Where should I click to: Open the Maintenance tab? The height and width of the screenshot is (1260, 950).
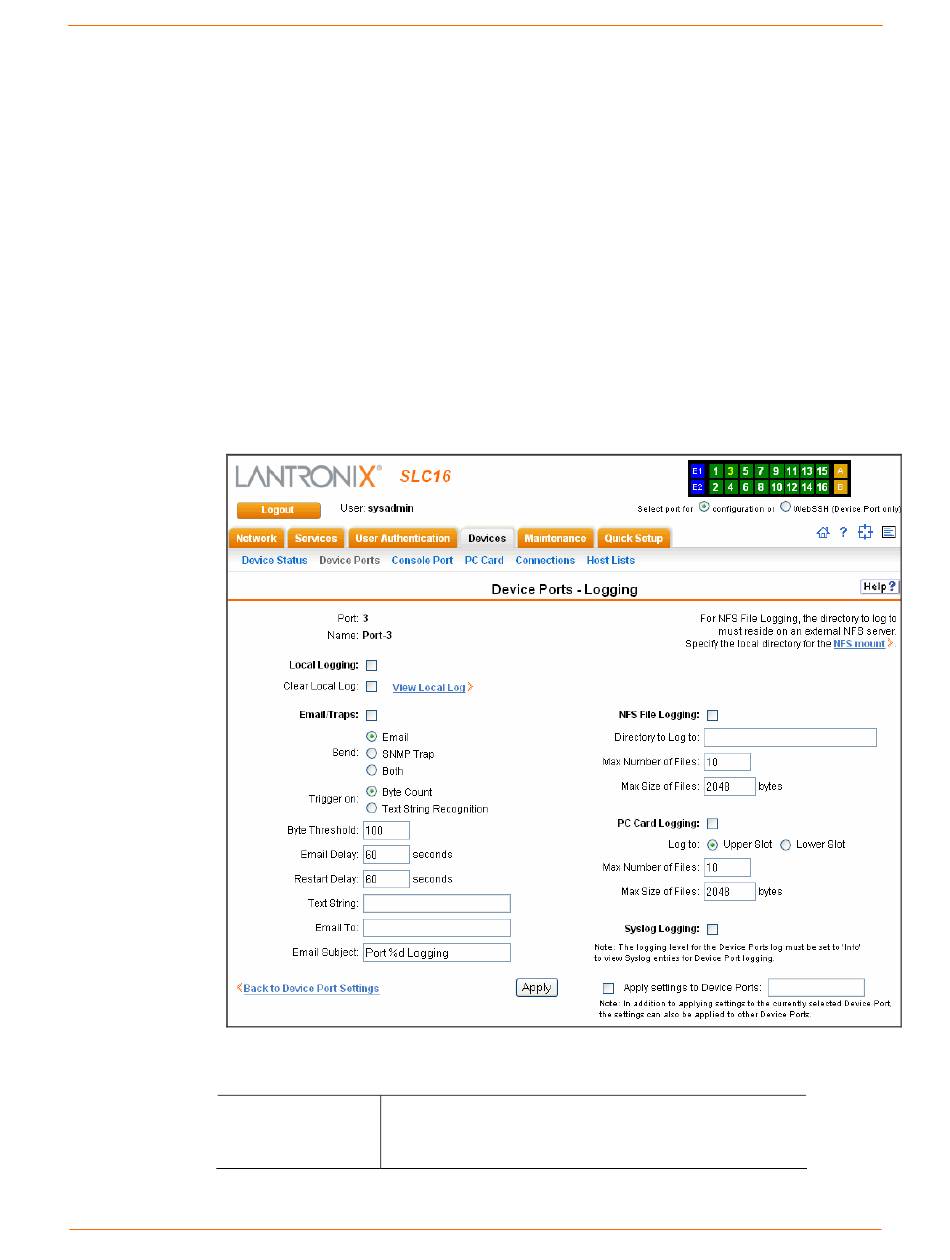click(555, 538)
